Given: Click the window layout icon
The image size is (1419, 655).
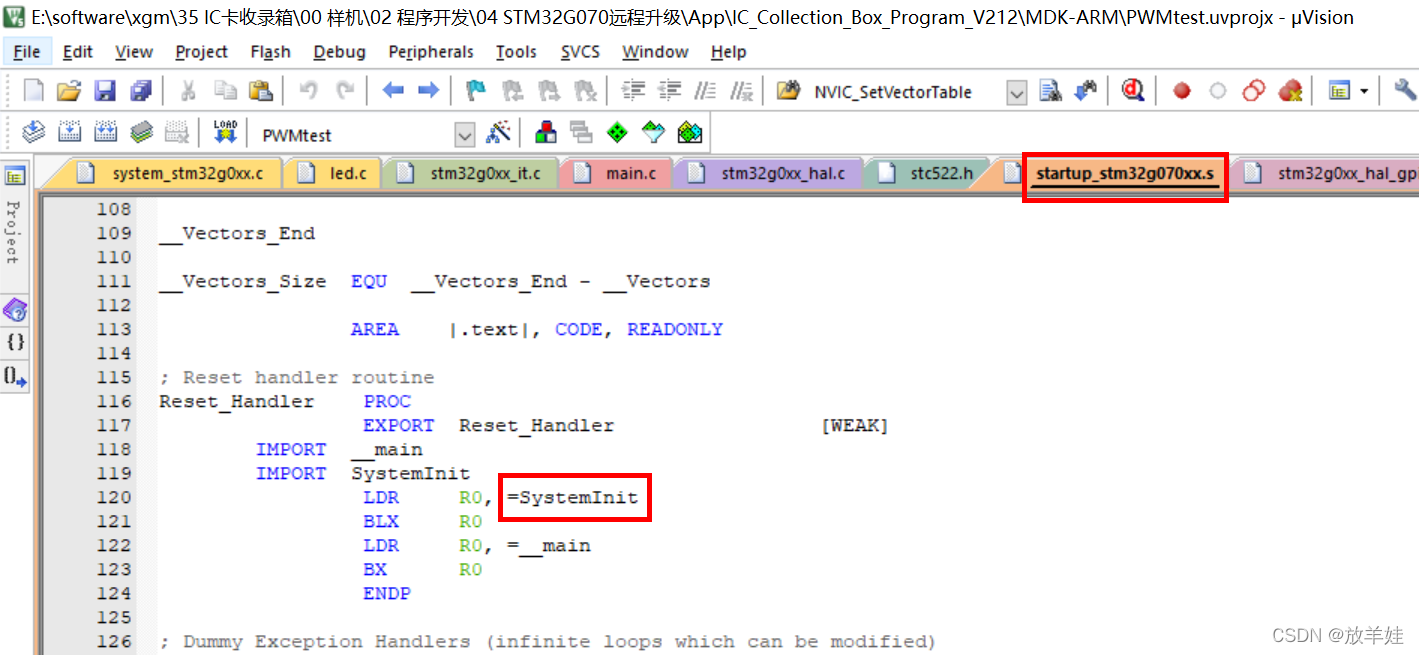Looking at the screenshot, I should click(x=1340, y=91).
